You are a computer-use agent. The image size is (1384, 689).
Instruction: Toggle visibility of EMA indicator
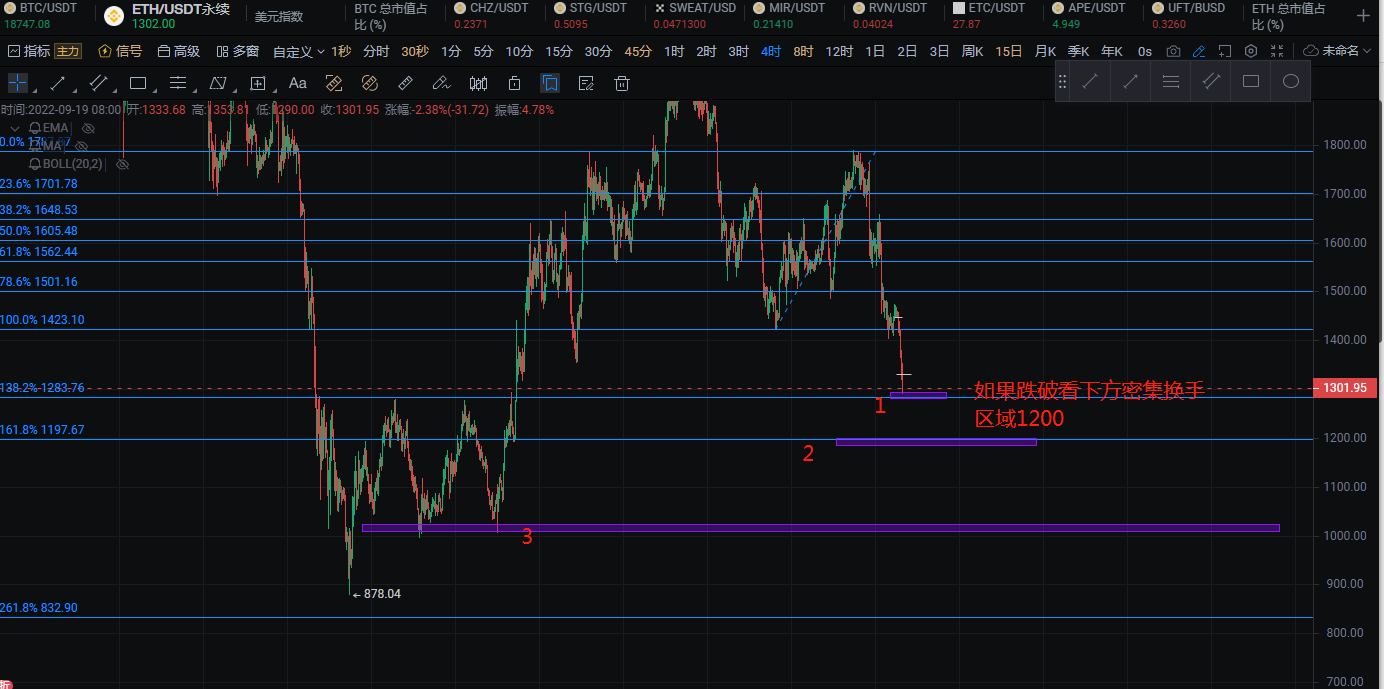pyautogui.click(x=88, y=128)
